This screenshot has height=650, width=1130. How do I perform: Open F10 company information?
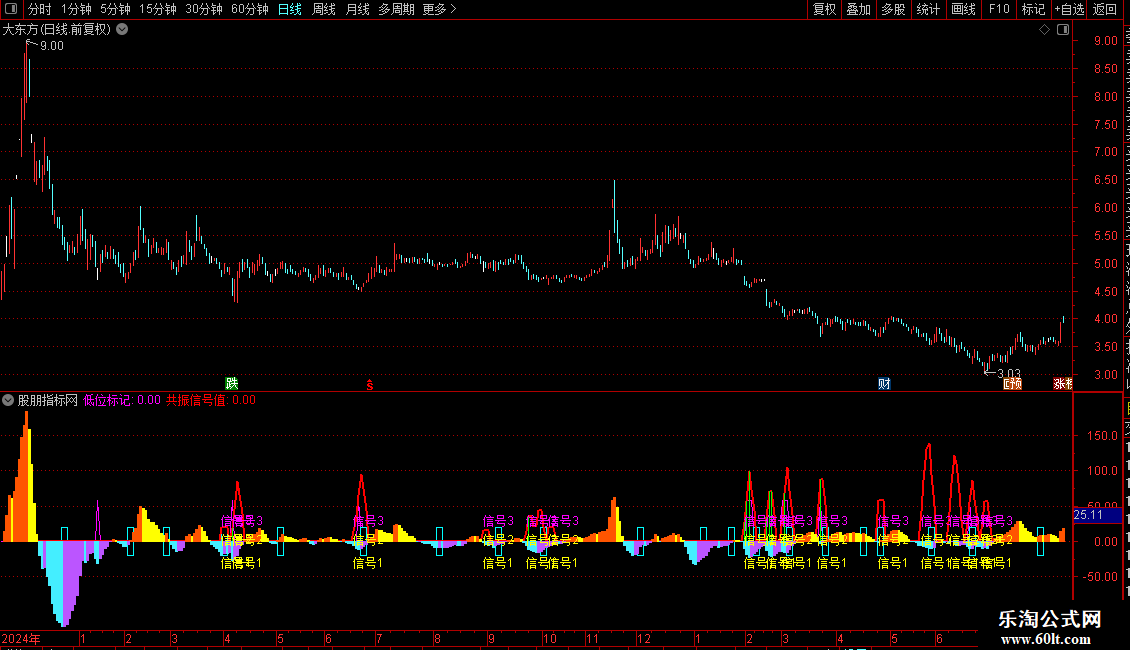pos(999,9)
